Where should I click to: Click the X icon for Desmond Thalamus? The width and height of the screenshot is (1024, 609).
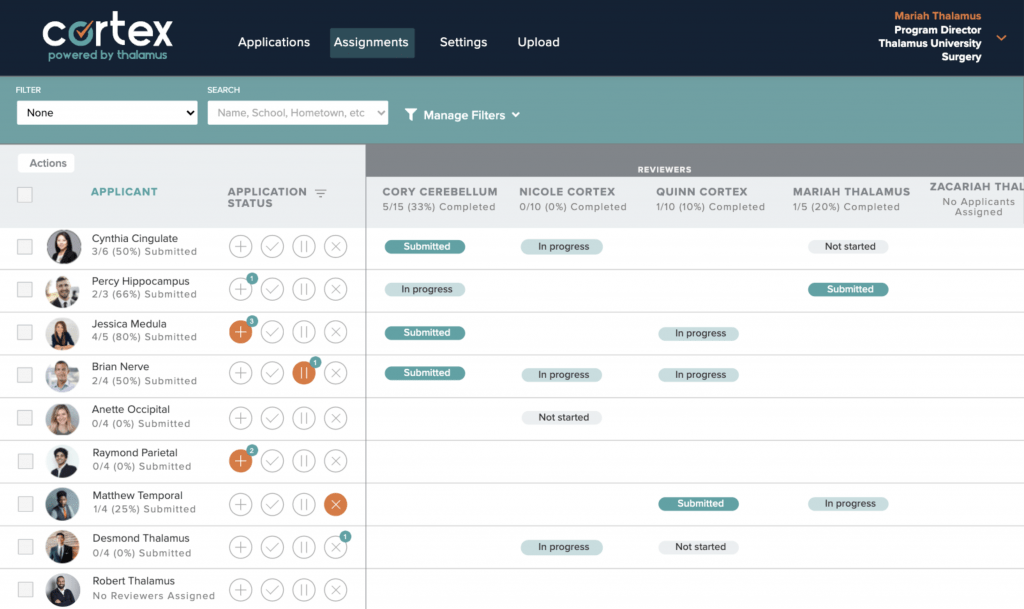336,547
